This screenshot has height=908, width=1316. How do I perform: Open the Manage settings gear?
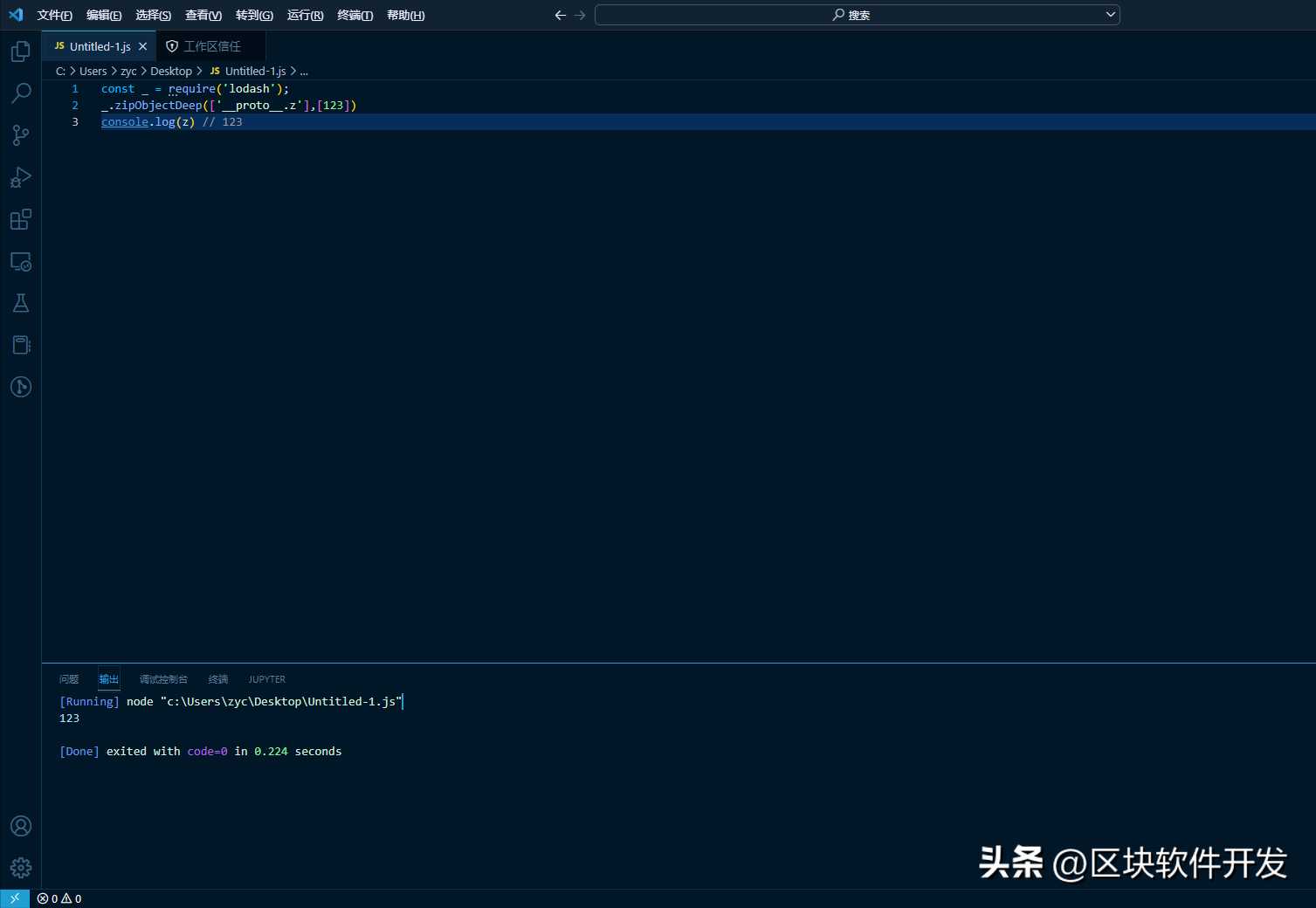tap(21, 868)
